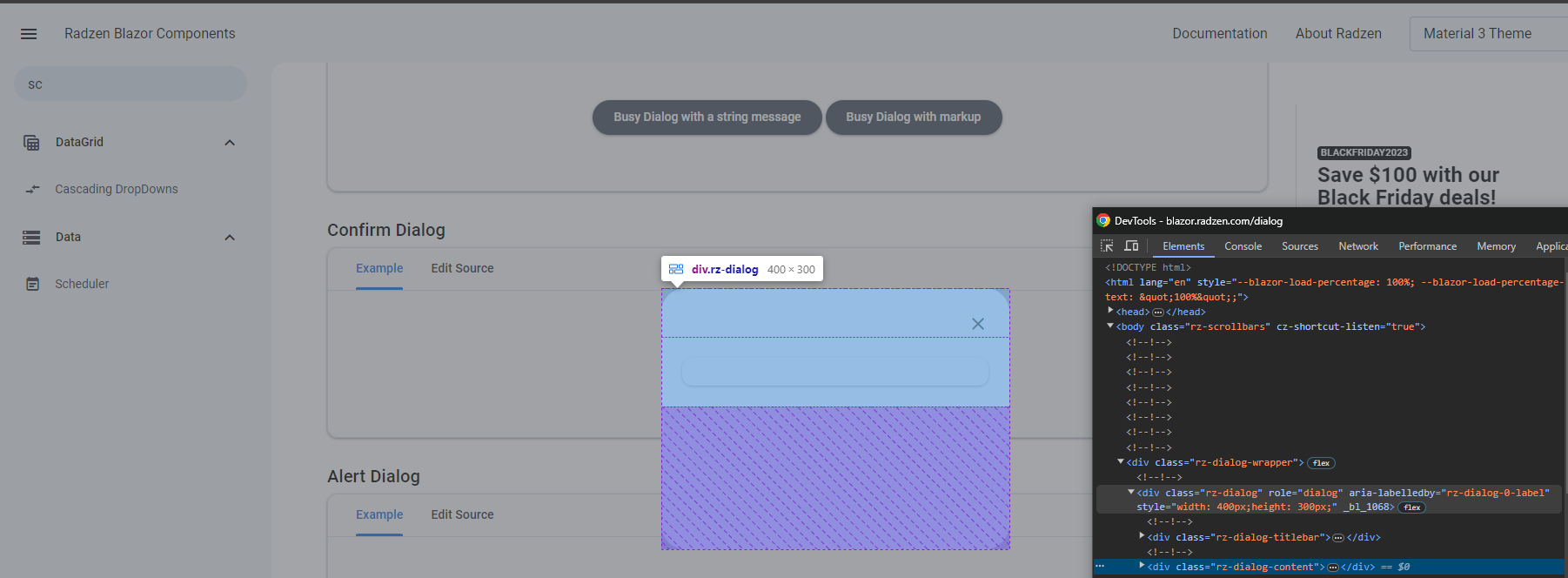Image resolution: width=1568 pixels, height=578 pixels.
Task: Select Alert Dialog Edit Source tab
Action: coord(462,515)
